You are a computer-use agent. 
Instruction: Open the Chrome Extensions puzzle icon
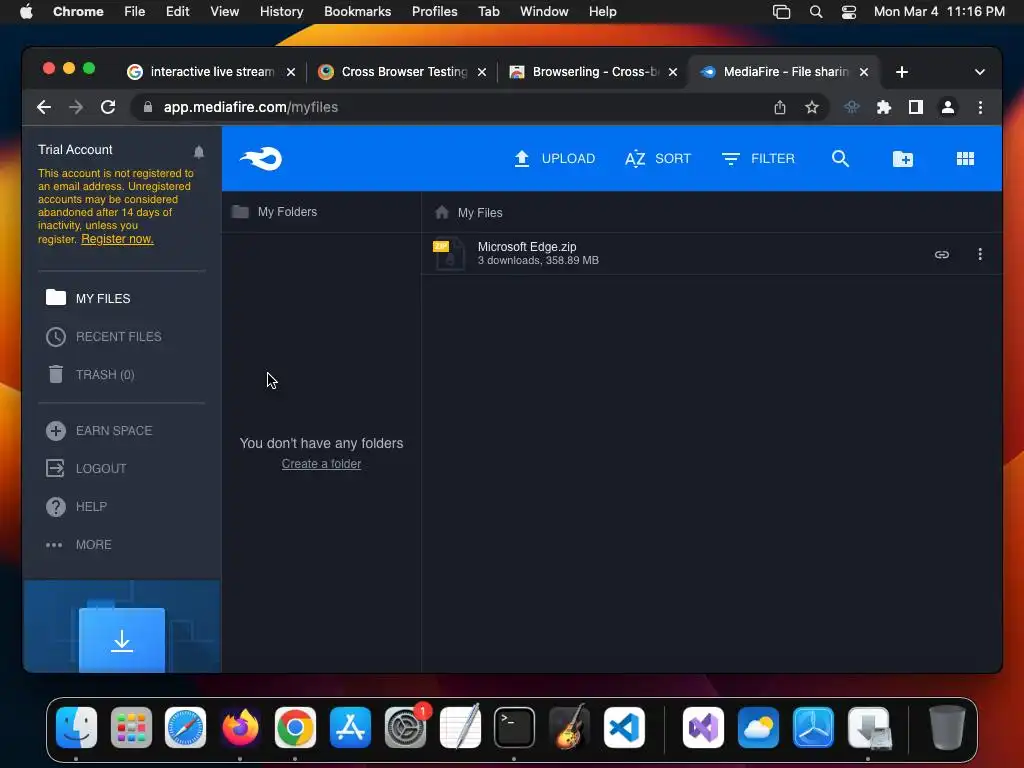pos(884,107)
